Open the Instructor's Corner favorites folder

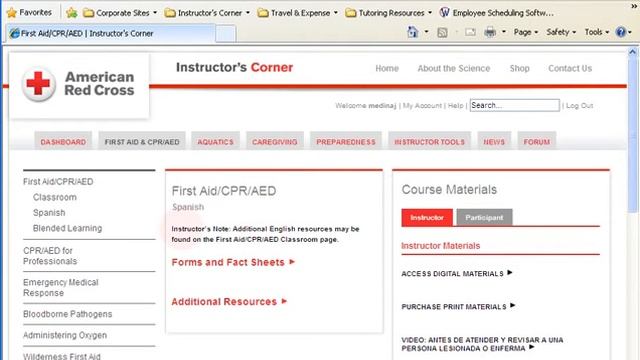[x=207, y=13]
